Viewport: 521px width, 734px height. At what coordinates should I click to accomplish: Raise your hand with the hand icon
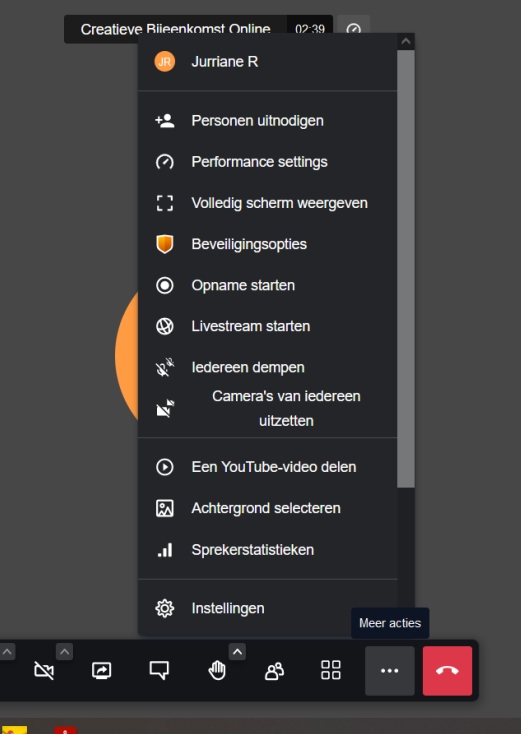click(x=217, y=670)
